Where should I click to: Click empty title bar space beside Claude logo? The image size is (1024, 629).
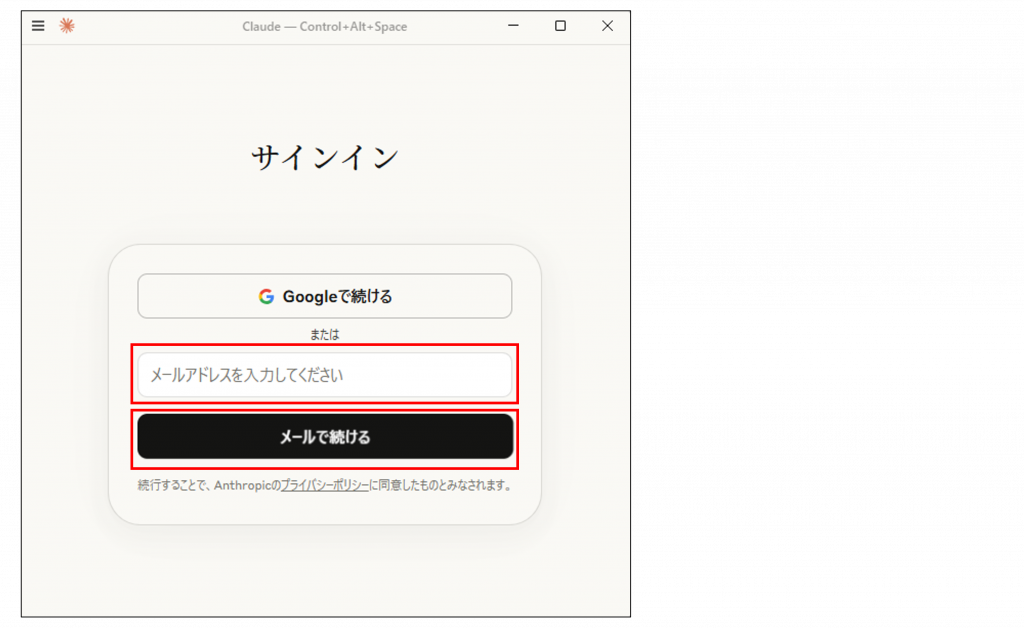(150, 26)
